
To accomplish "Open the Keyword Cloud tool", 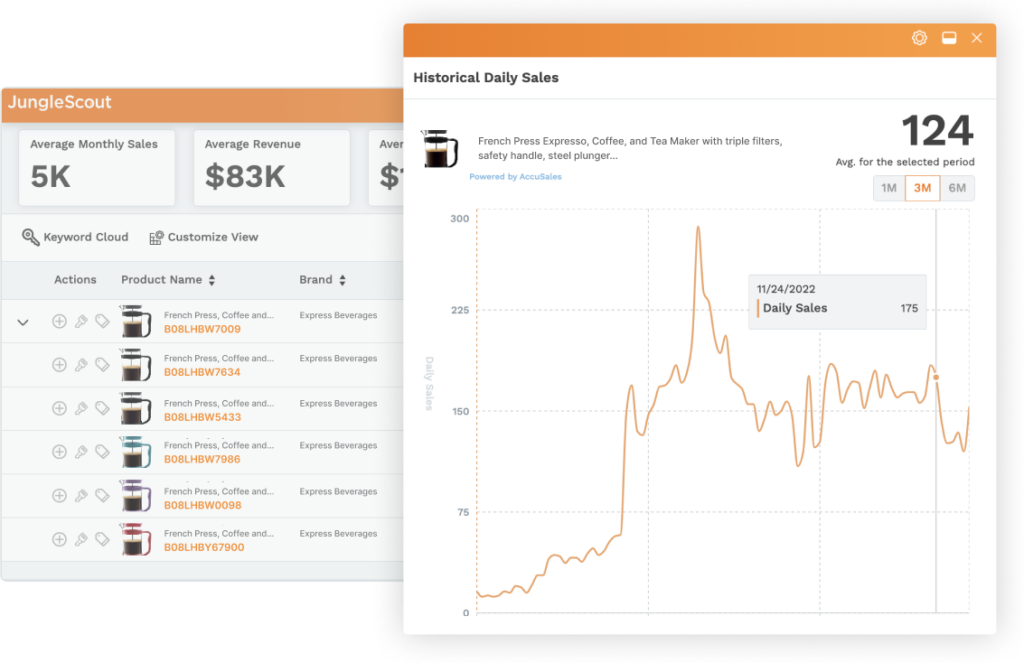I will [x=75, y=237].
